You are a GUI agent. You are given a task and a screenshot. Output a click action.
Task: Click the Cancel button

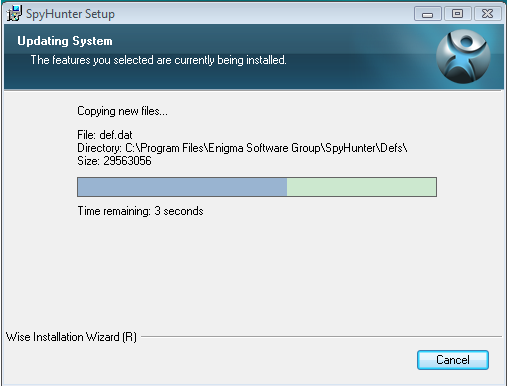pos(453,360)
